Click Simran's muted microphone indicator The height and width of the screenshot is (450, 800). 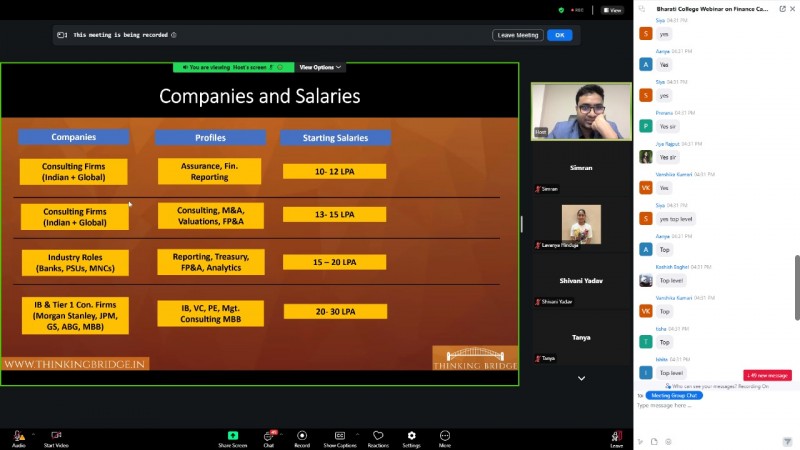point(537,189)
